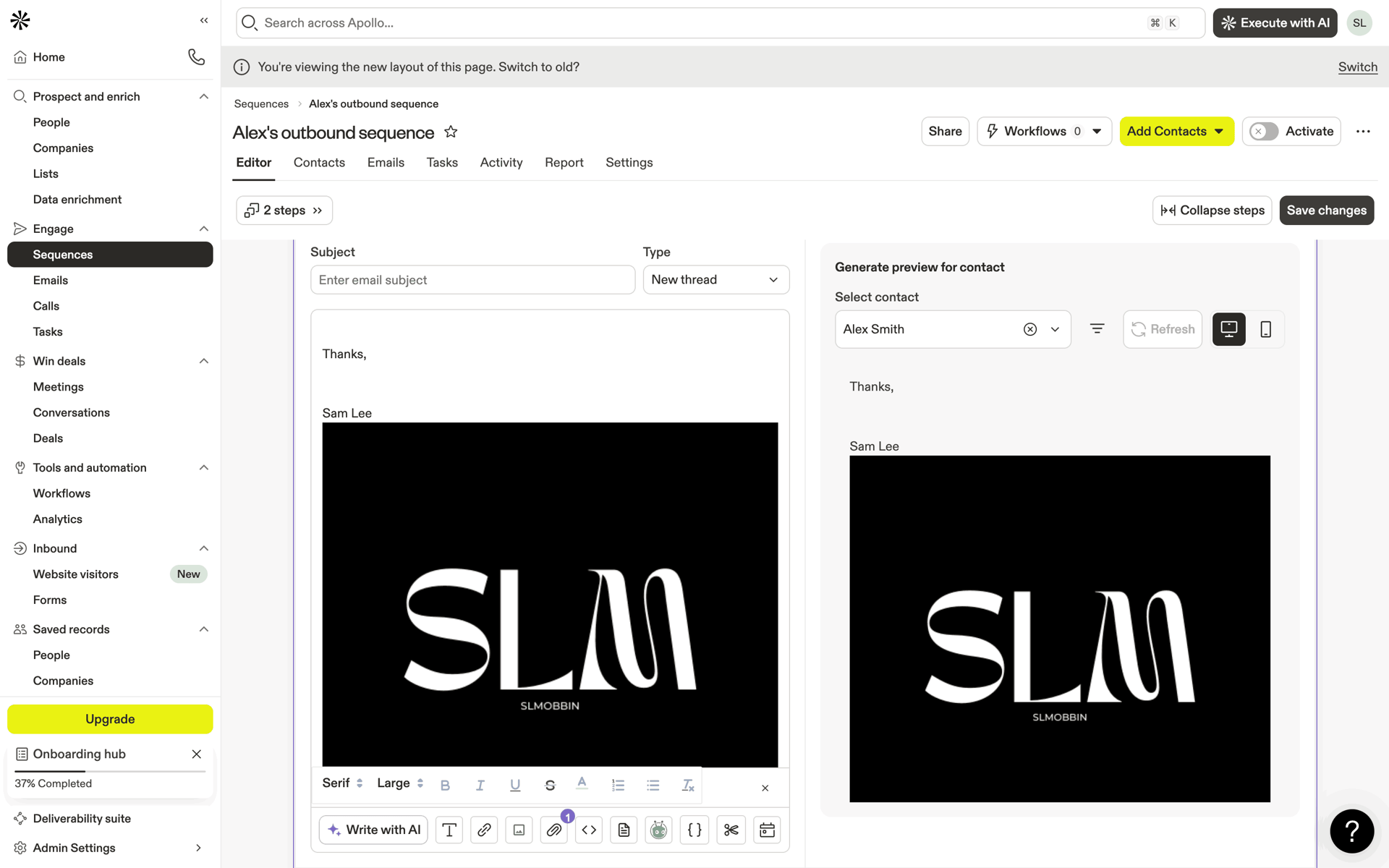Click Collapse steps button
This screenshot has width=1389, height=868.
pos(1212,210)
